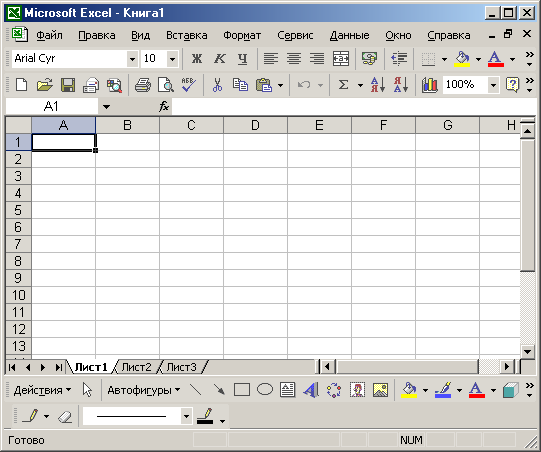Insert clip art picture

click(x=357, y=390)
